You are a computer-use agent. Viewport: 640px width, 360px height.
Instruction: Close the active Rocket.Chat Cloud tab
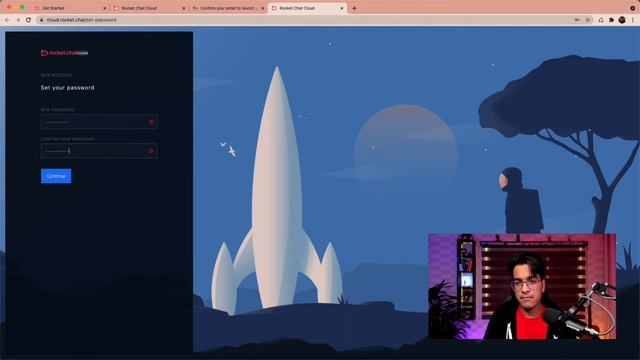pyautogui.click(x=342, y=8)
